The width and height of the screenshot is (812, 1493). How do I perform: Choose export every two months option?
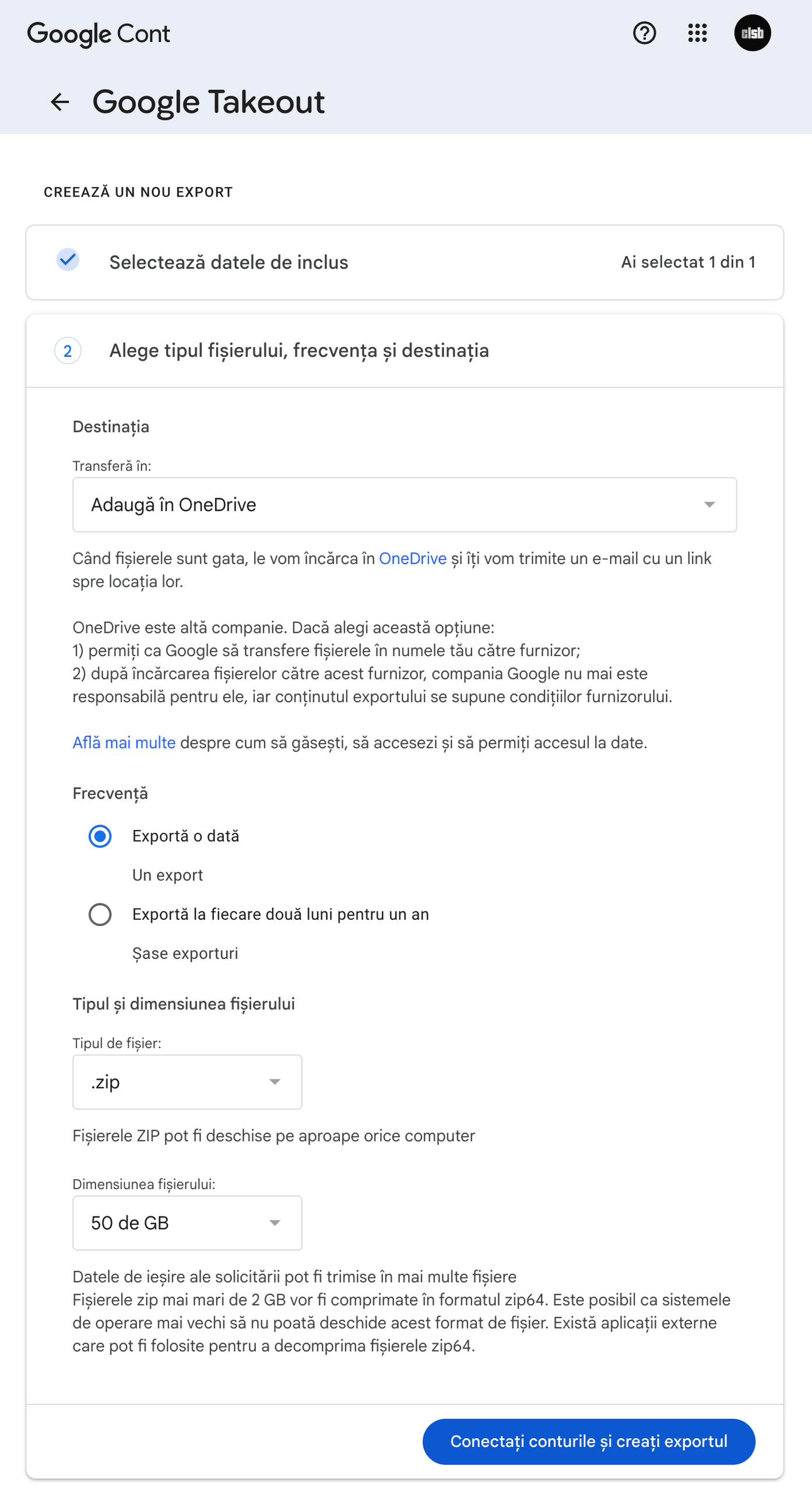pyautogui.click(x=100, y=914)
